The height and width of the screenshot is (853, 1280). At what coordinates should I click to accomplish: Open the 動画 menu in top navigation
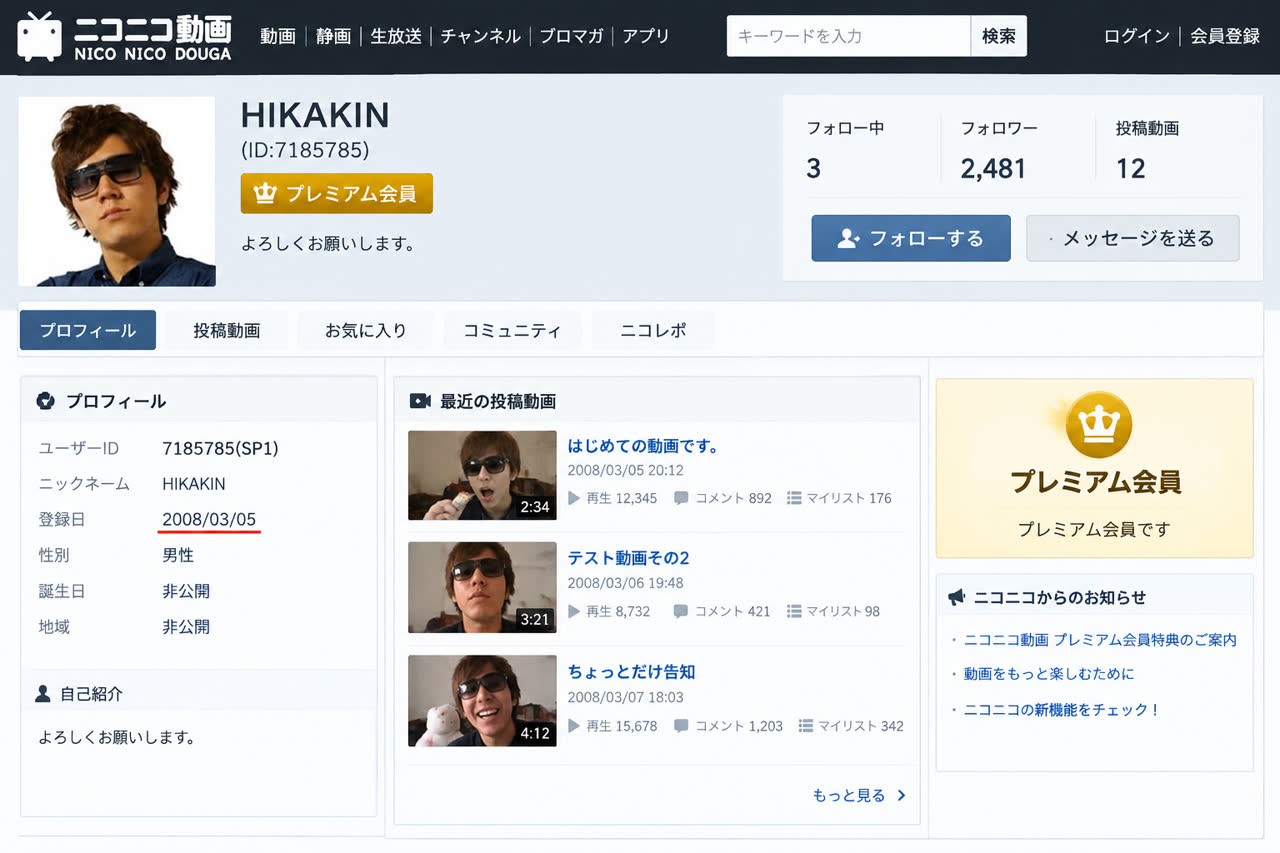[278, 36]
